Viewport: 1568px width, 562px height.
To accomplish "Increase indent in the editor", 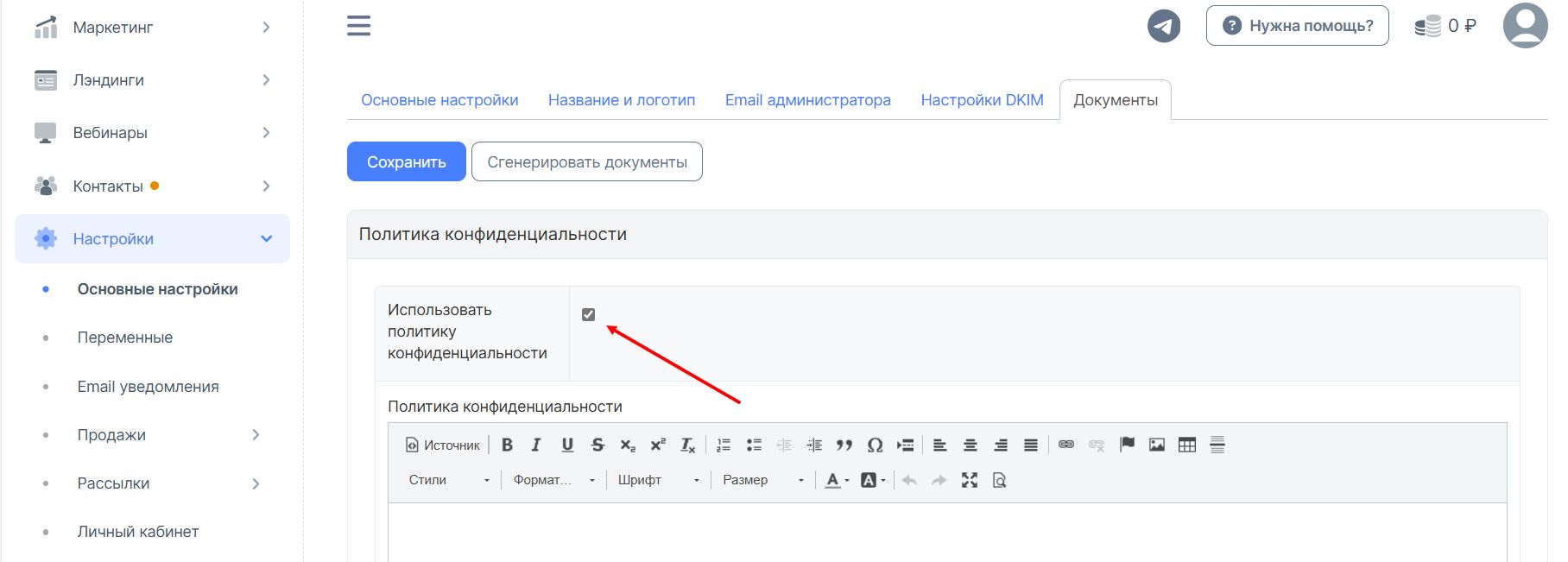I will coord(814,445).
